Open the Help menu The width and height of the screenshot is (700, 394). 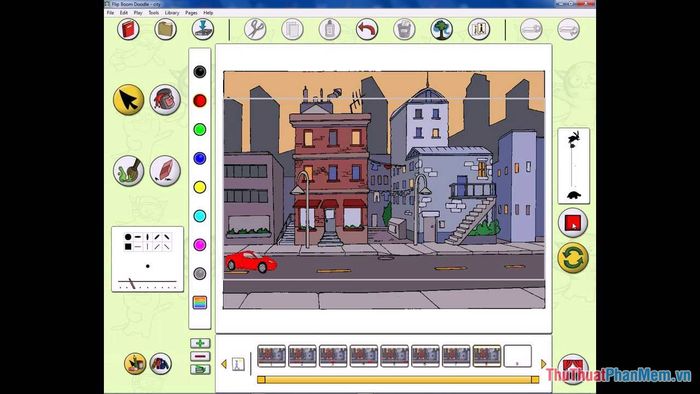[x=208, y=13]
